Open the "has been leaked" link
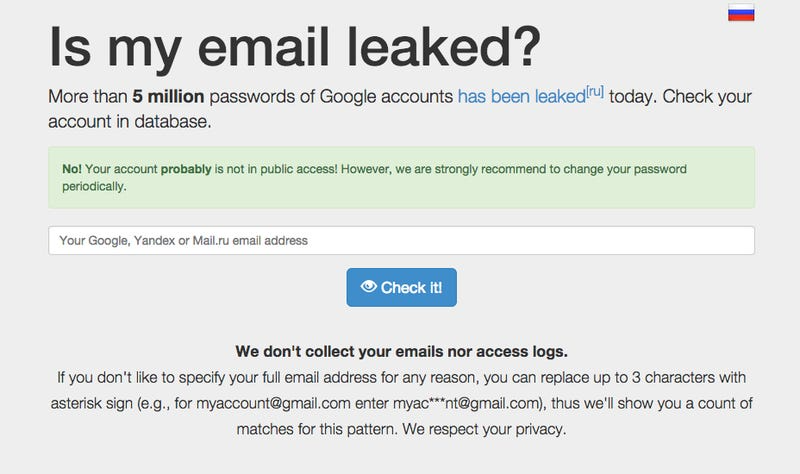 pyautogui.click(x=520, y=98)
